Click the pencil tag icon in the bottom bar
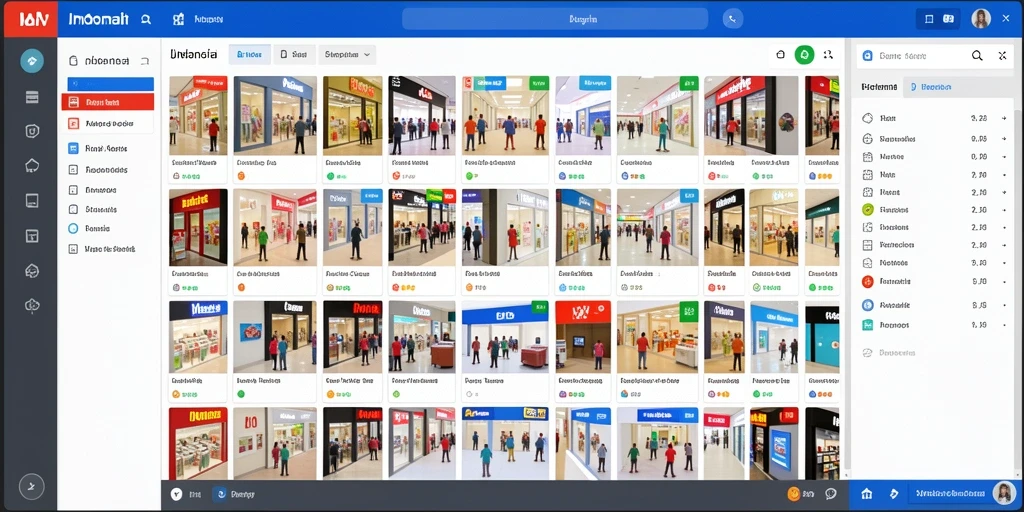 pyautogui.click(x=895, y=494)
